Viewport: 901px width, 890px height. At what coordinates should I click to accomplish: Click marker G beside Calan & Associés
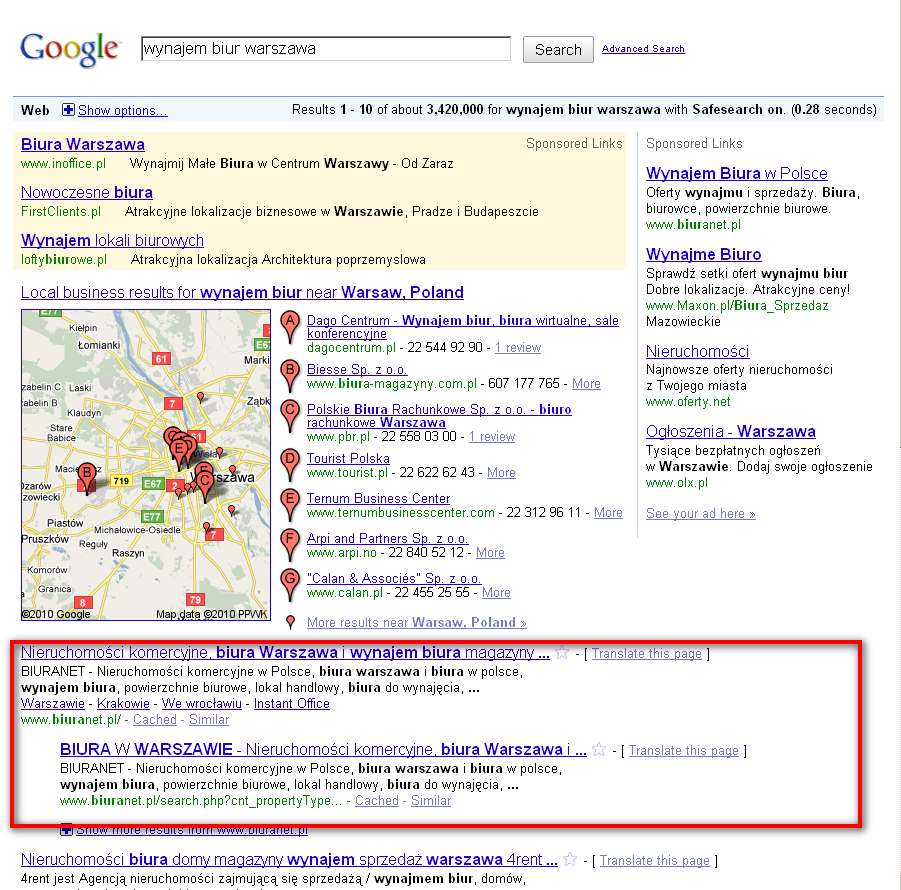tap(290, 585)
